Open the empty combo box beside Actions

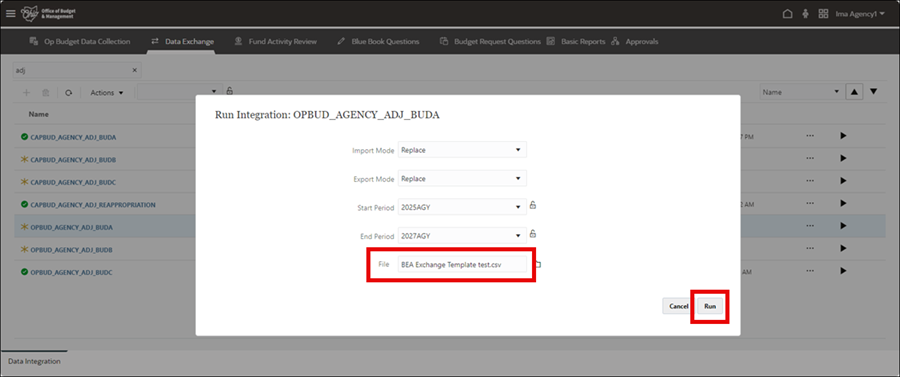(180, 92)
